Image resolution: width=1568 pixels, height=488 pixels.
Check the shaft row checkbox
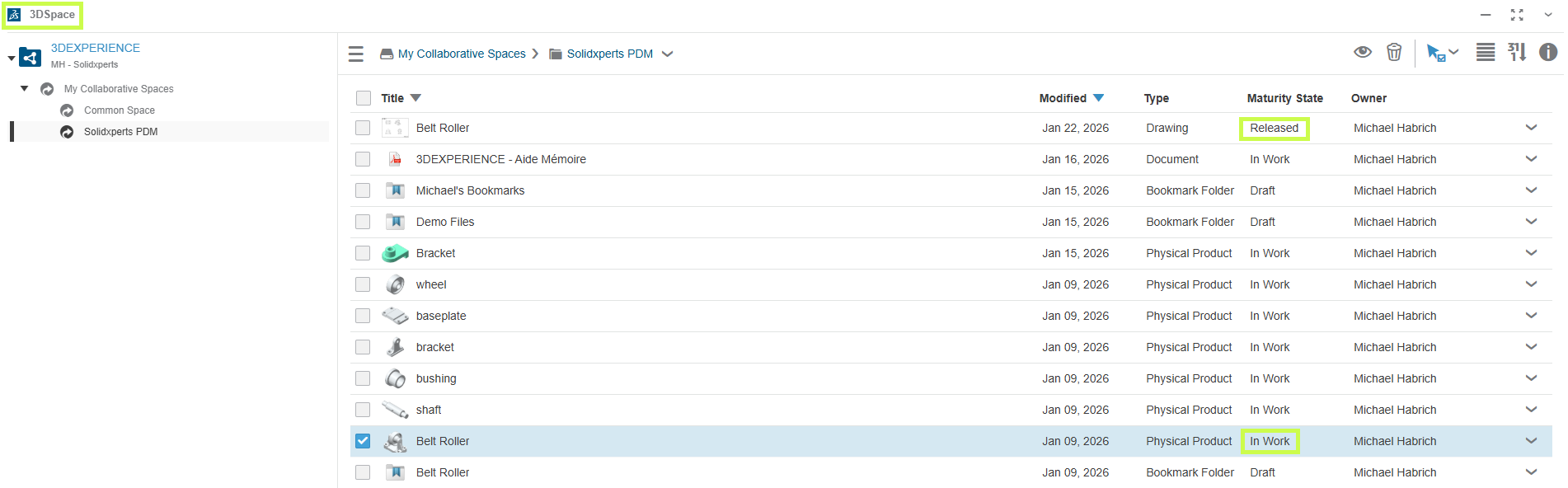pos(363,410)
